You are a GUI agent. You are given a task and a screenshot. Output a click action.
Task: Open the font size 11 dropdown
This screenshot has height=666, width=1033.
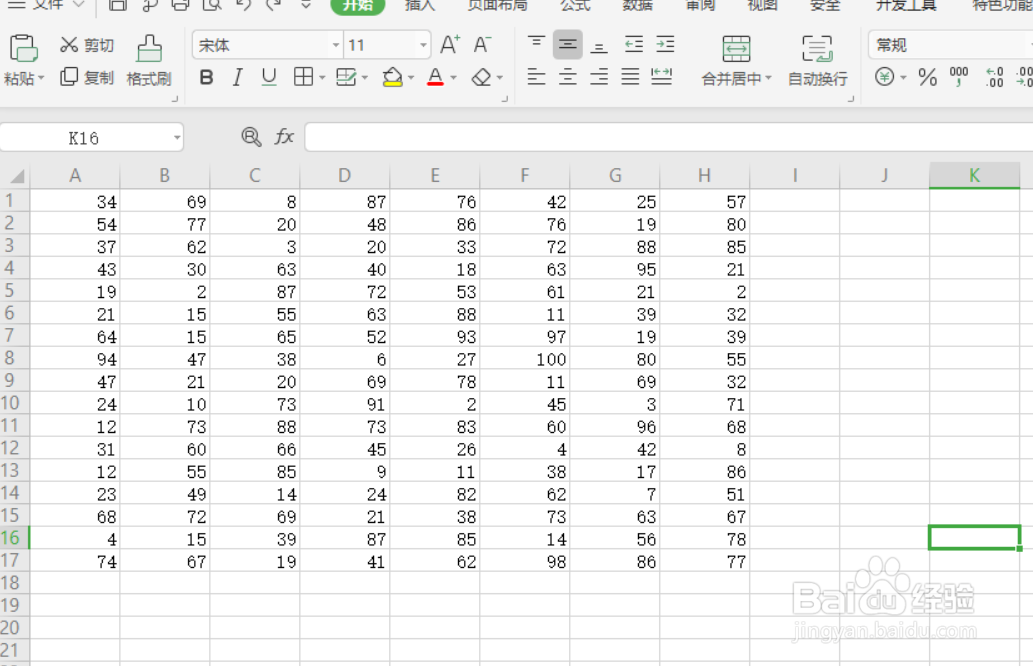click(423, 45)
